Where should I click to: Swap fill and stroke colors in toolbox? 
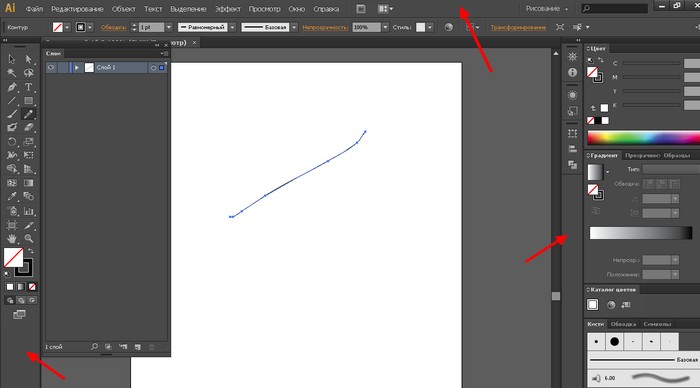click(x=31, y=251)
